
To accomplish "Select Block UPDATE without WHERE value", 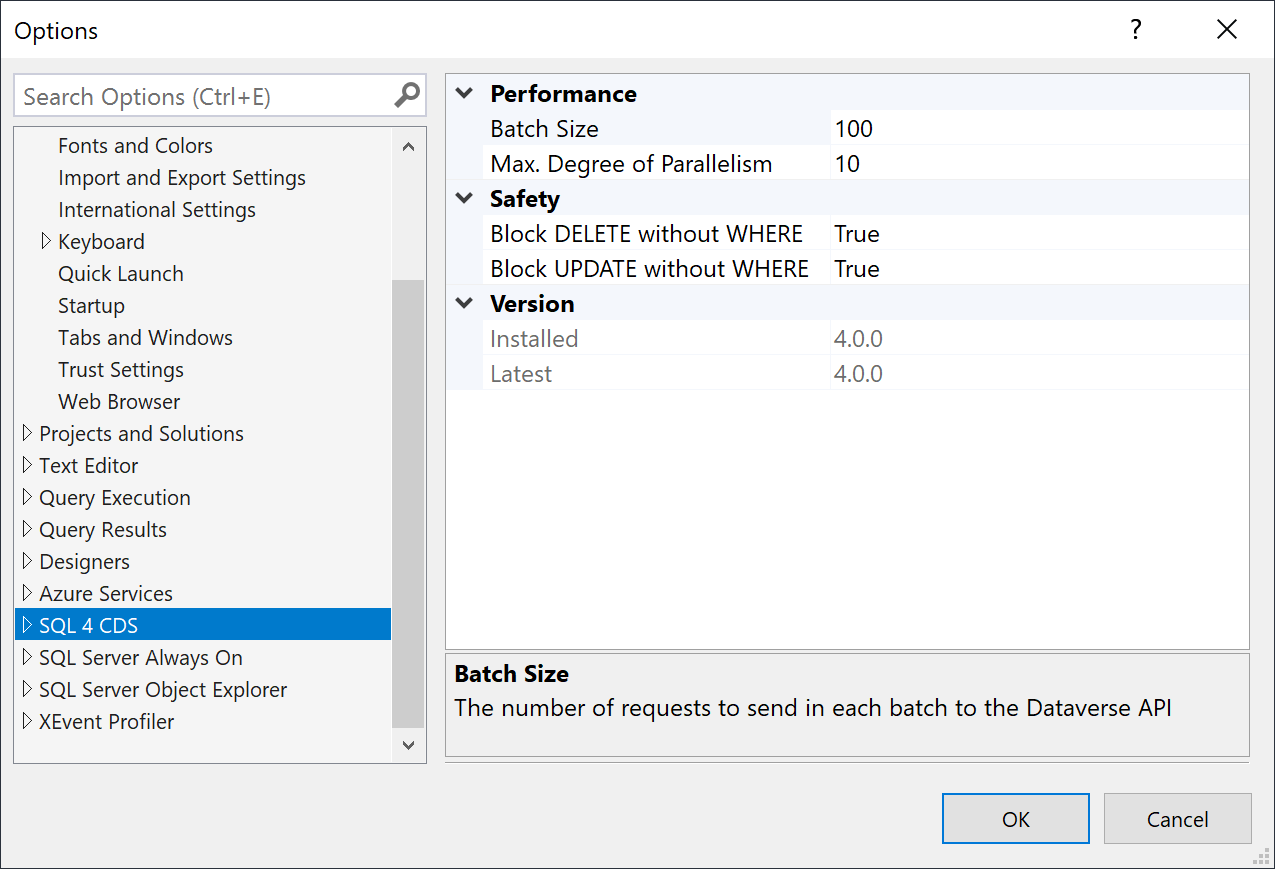I will [x=1038, y=269].
